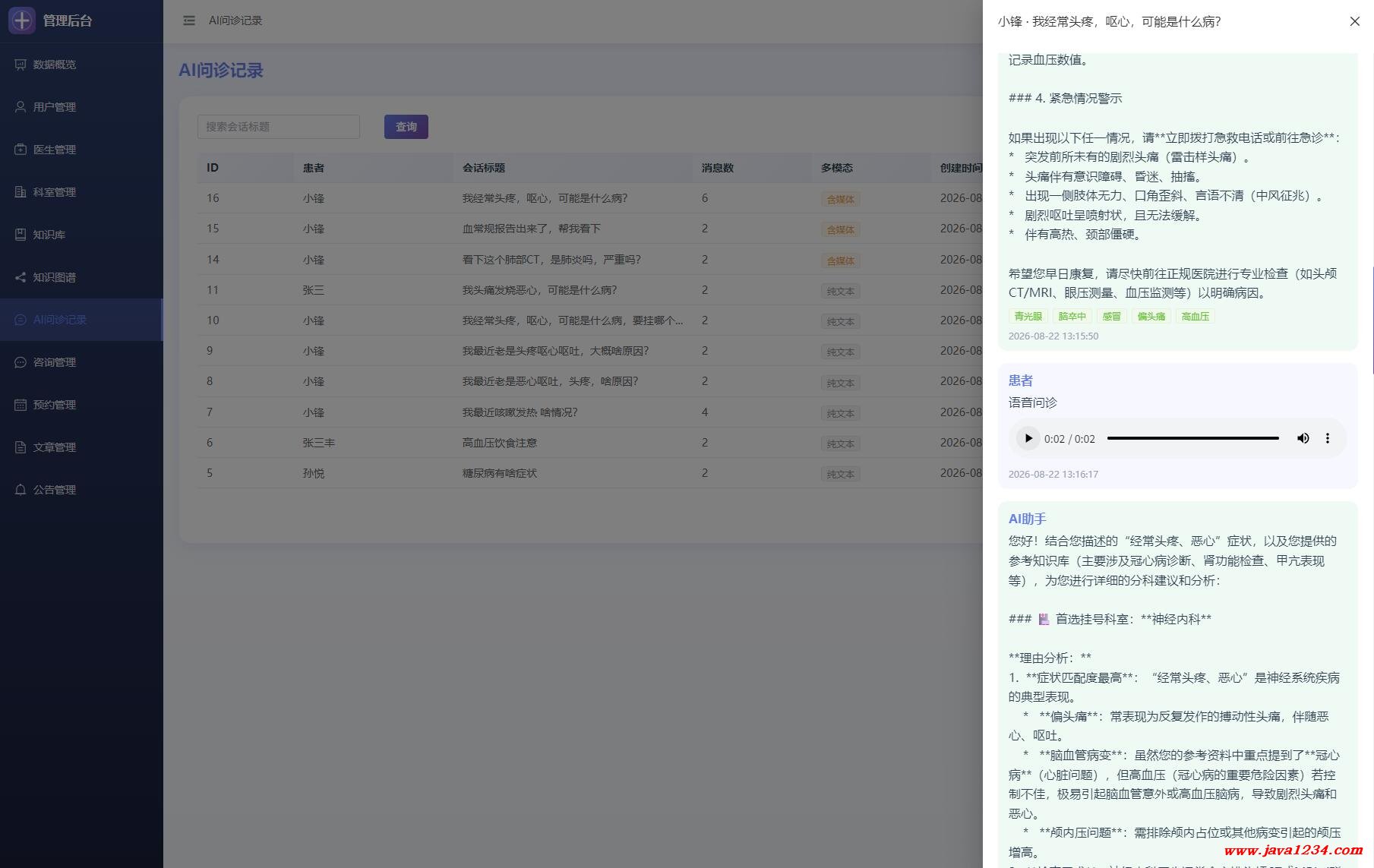Viewport: 1374px width, 868px height.
Task: Select AI问诊记录 sidebar item
Action: tap(81, 320)
